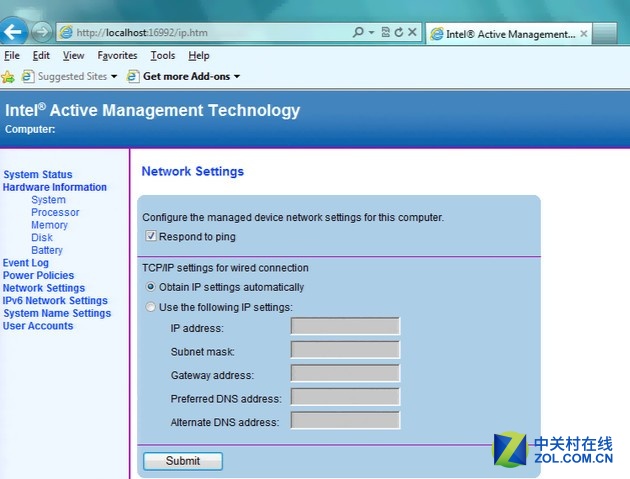Expand the Get more Add-ons dropdown arrow

pos(237,76)
